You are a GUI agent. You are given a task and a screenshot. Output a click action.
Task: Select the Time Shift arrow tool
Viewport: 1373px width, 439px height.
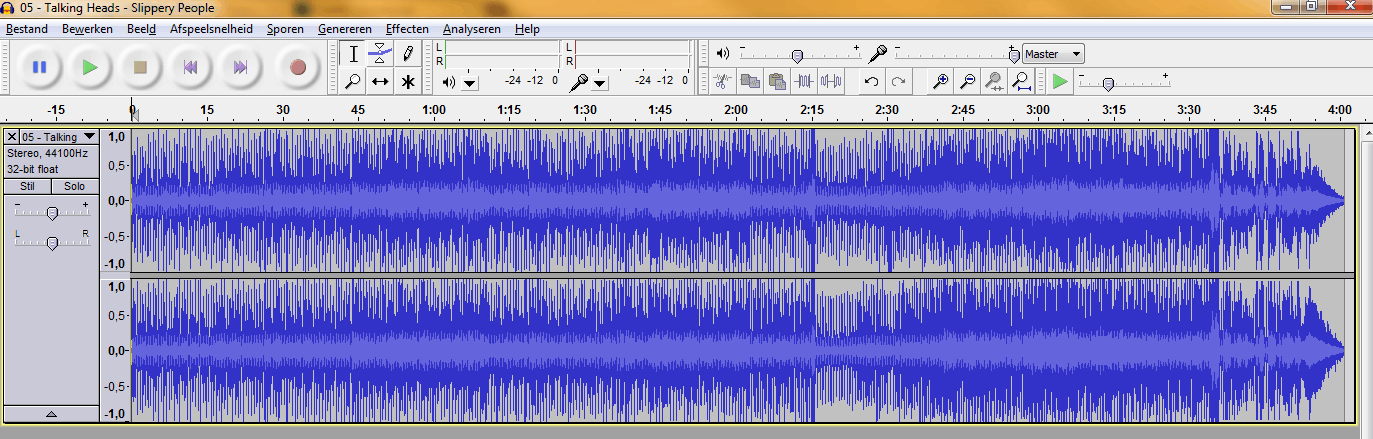[x=380, y=82]
